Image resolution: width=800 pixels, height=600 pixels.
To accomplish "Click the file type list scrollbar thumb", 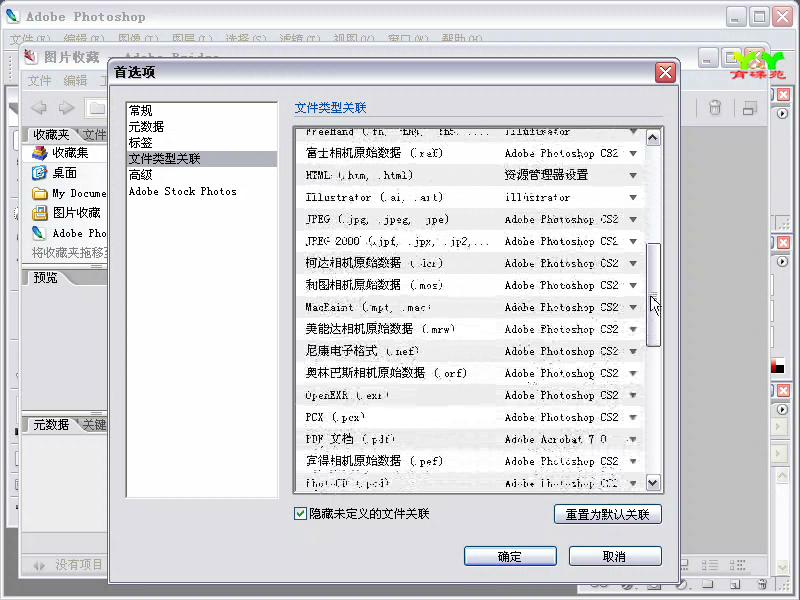I will point(653,295).
